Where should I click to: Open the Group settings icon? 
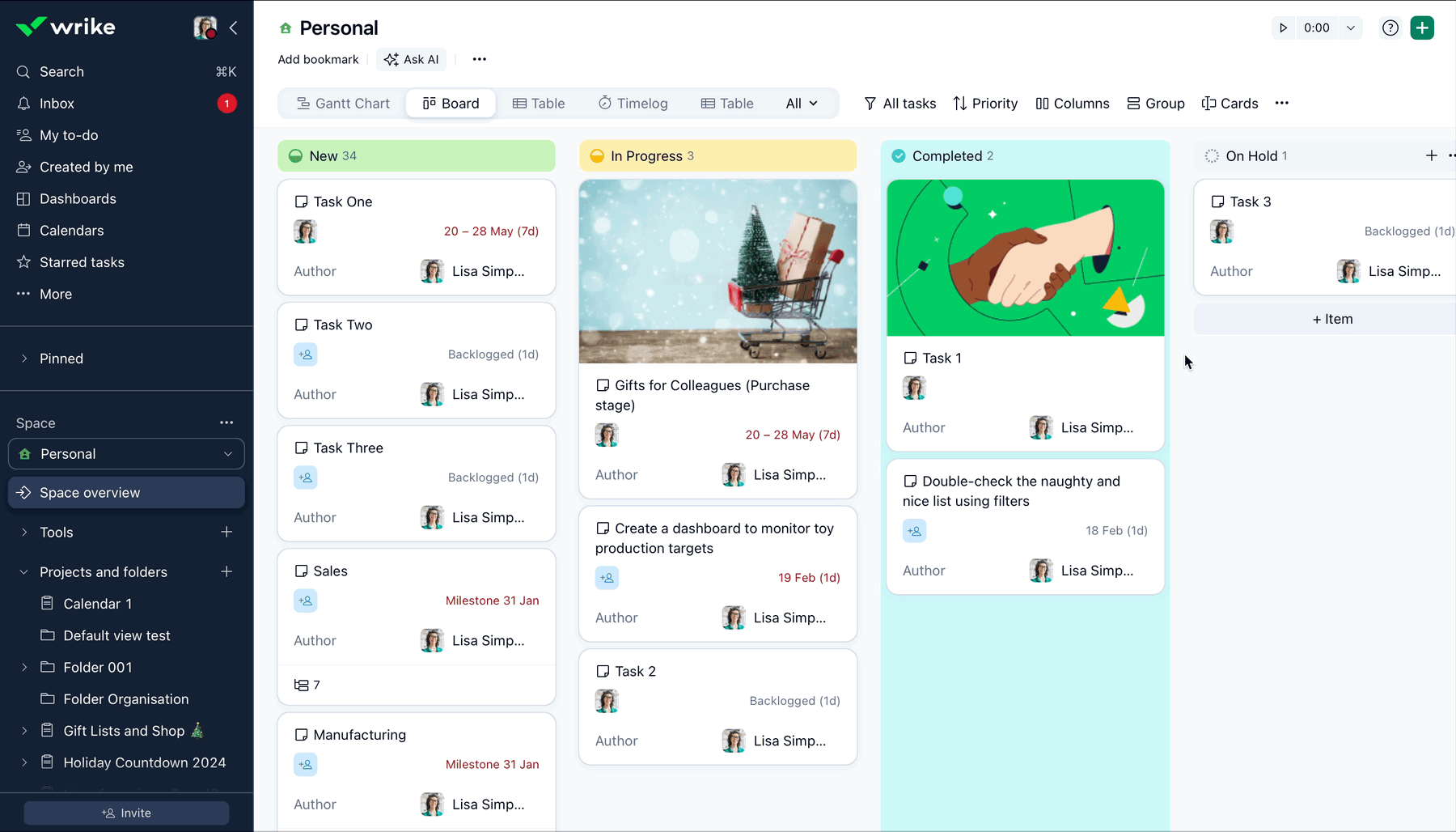click(1132, 103)
